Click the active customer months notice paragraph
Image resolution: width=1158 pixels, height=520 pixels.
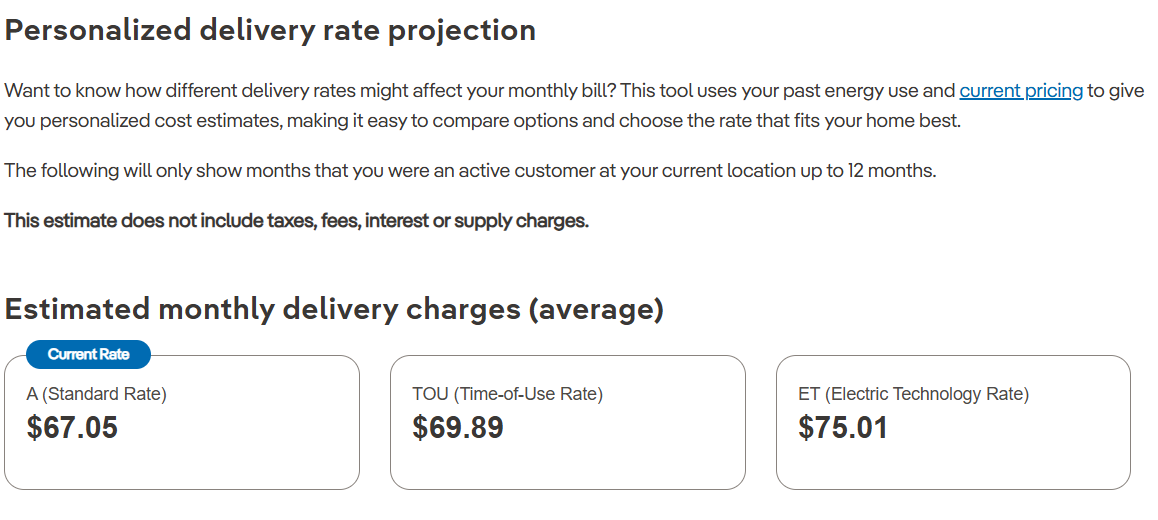tap(470, 171)
